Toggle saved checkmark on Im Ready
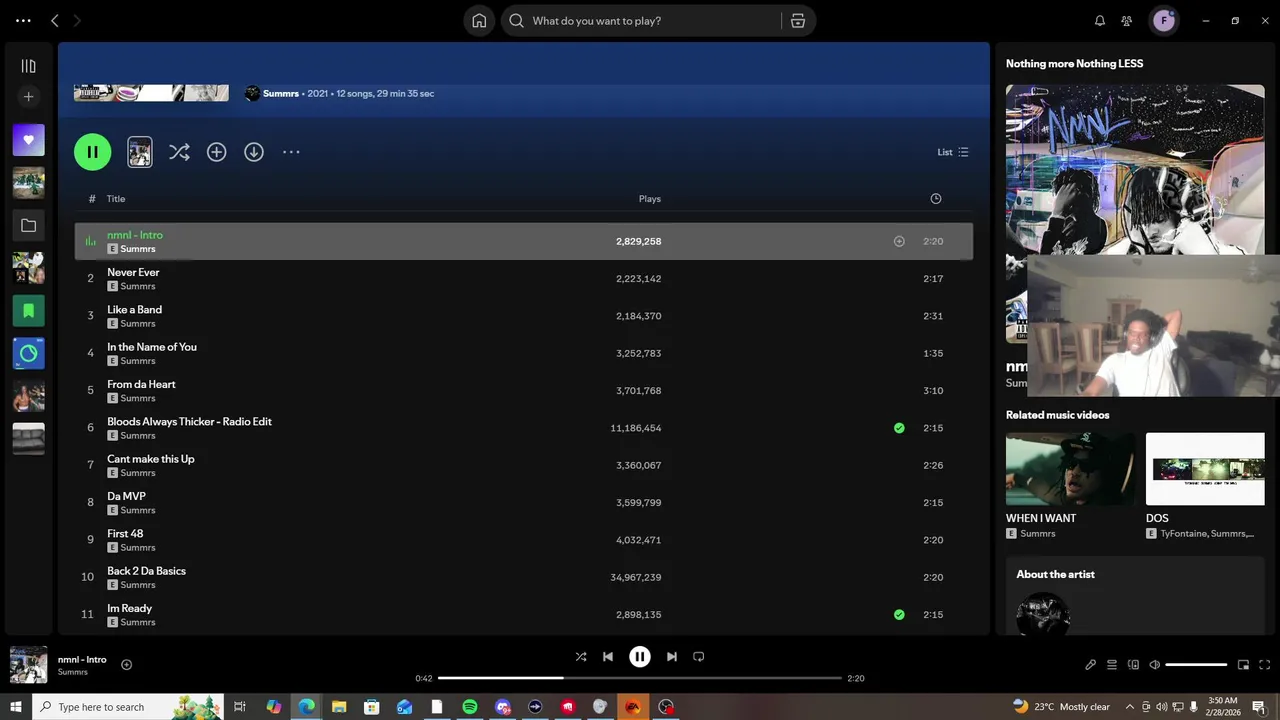Image resolution: width=1280 pixels, height=720 pixels. [899, 615]
